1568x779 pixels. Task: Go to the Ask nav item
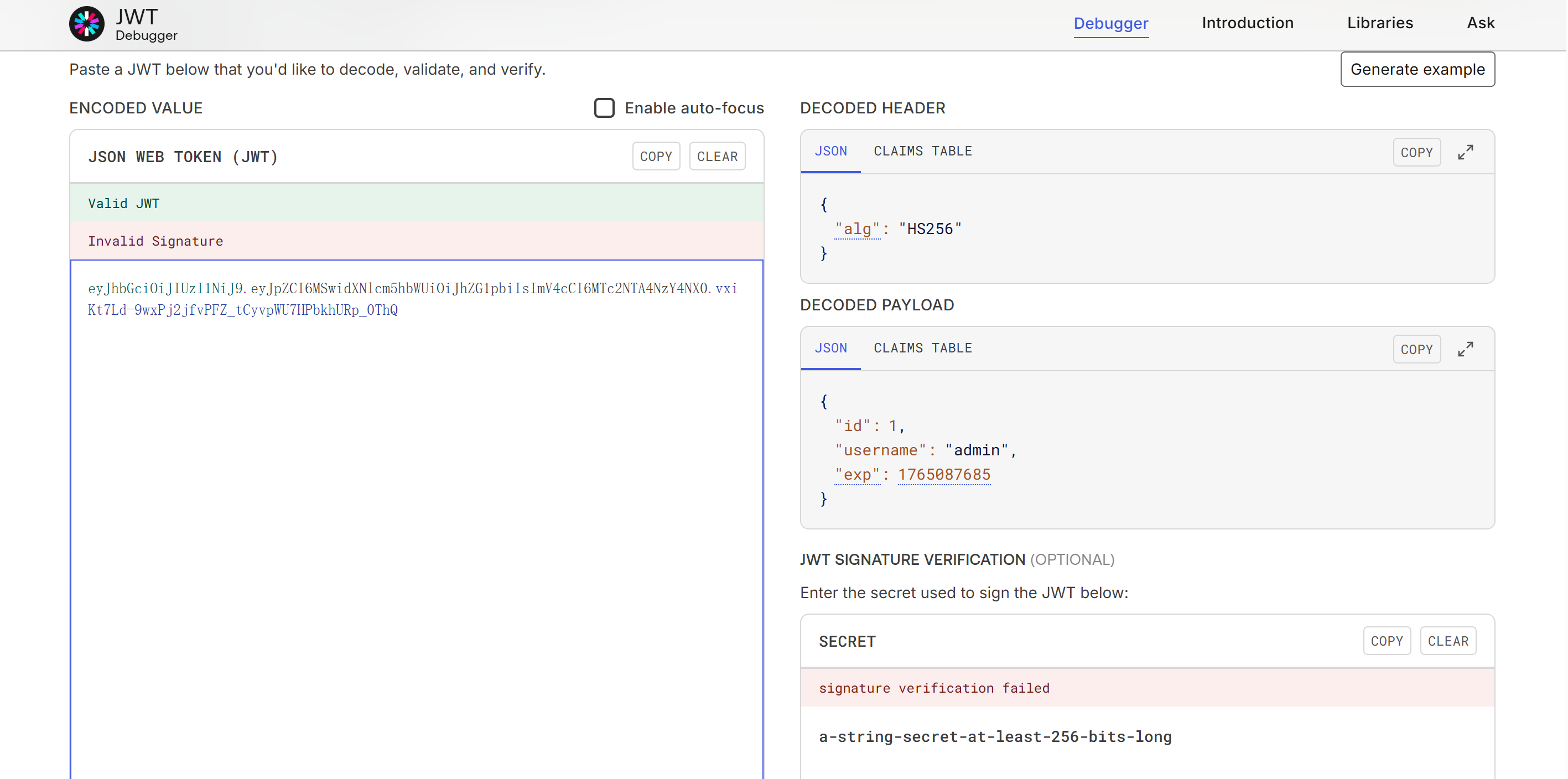coord(1479,23)
